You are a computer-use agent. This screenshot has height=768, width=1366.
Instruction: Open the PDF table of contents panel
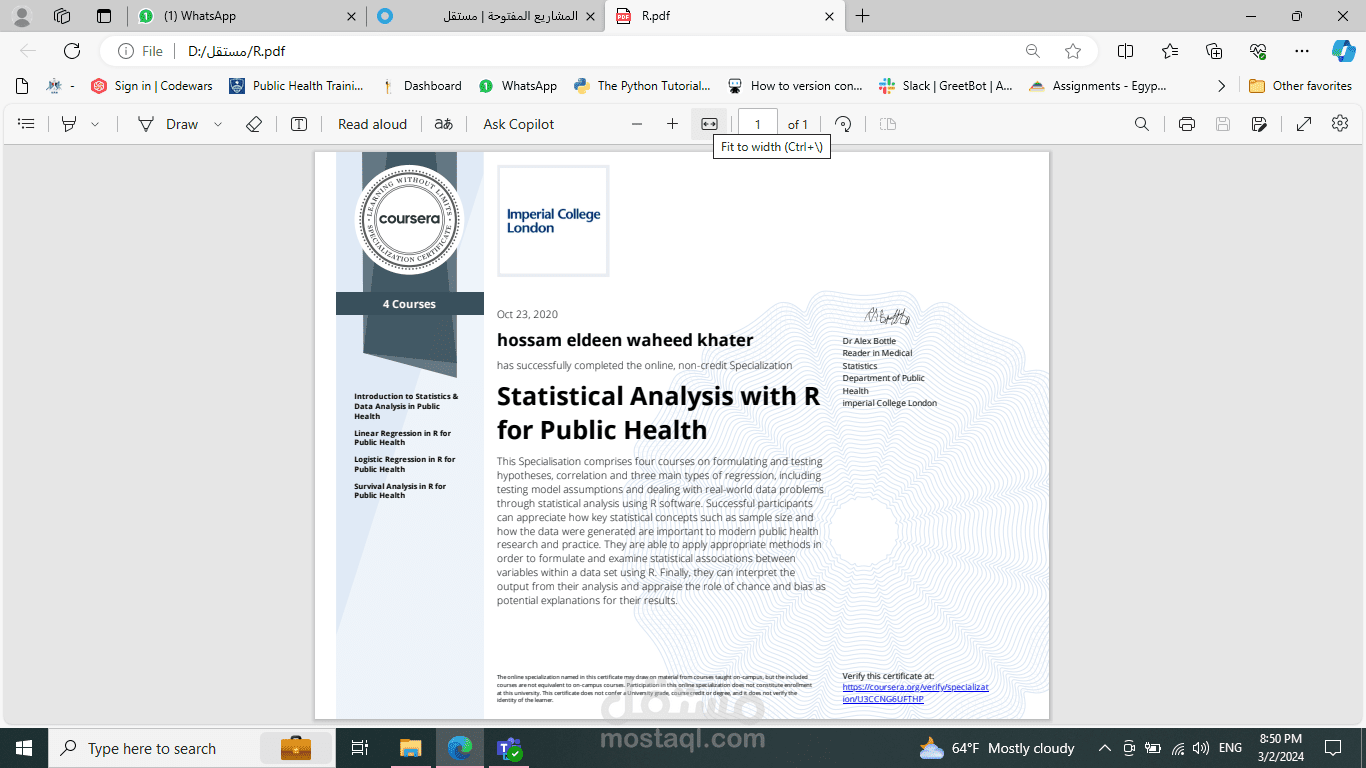click(26, 123)
